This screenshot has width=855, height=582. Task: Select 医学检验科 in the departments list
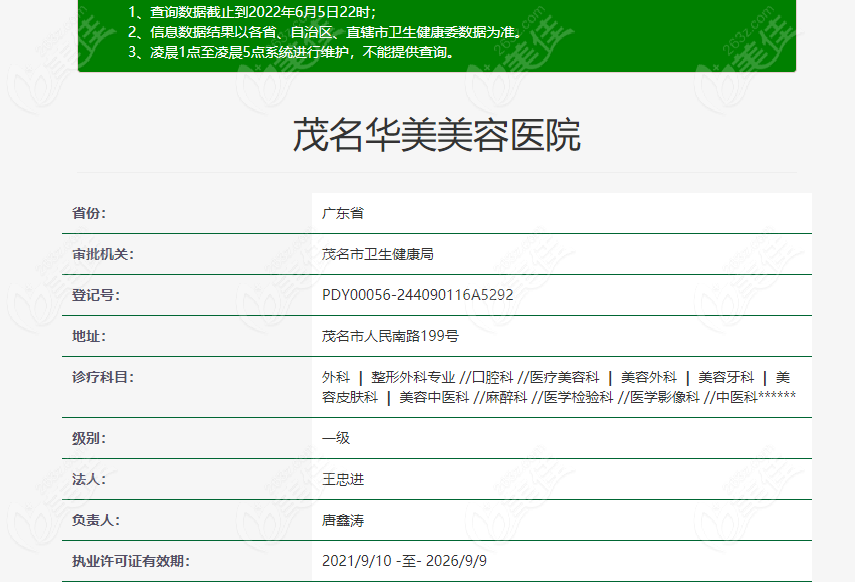tap(579, 397)
